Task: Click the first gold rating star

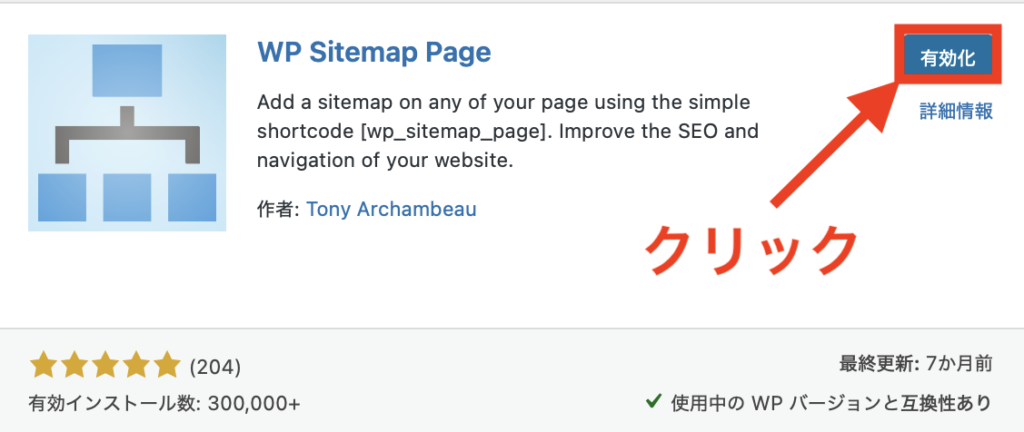Action: [x=43, y=365]
